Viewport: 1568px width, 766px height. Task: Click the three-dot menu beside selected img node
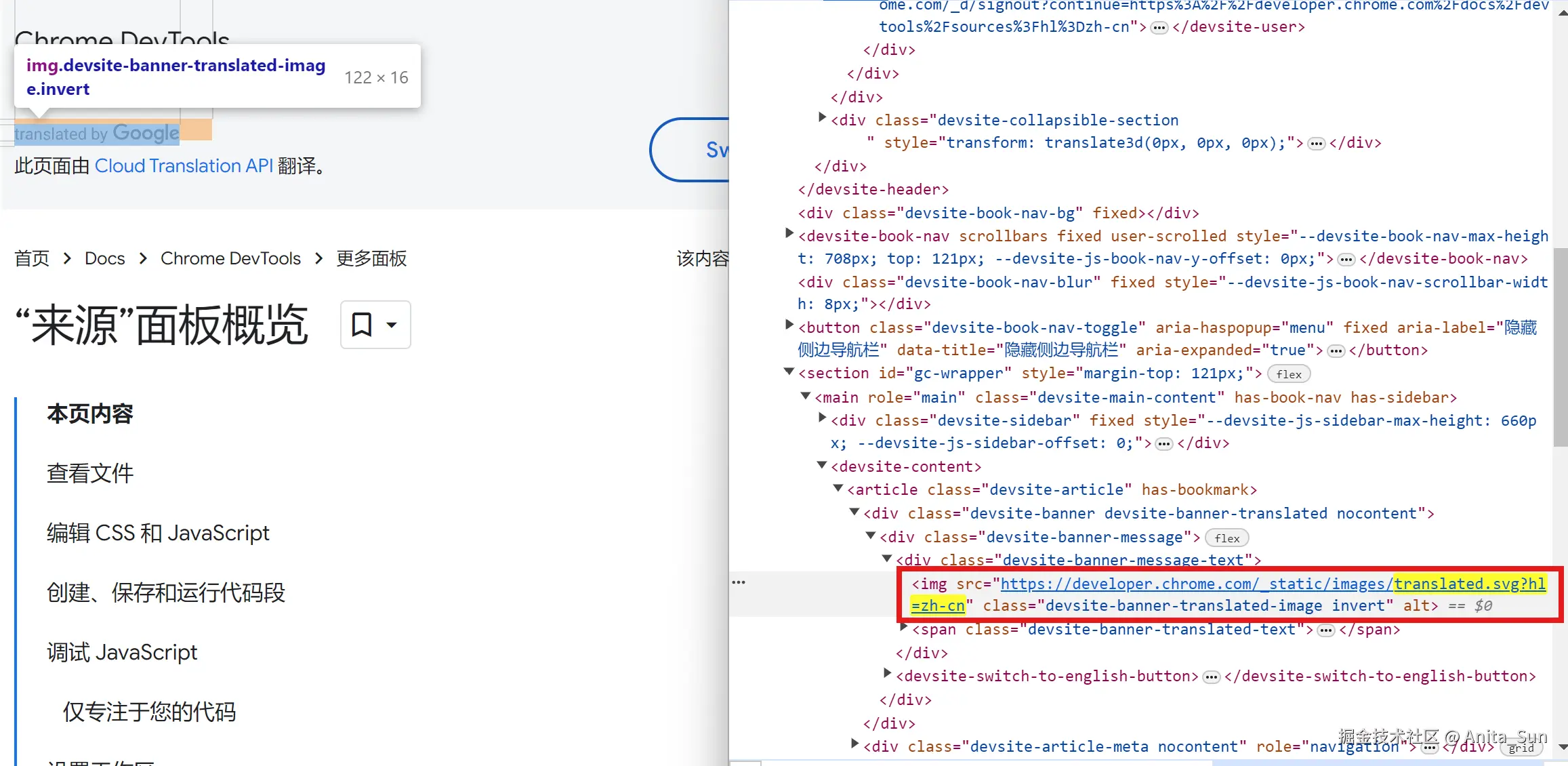[739, 582]
